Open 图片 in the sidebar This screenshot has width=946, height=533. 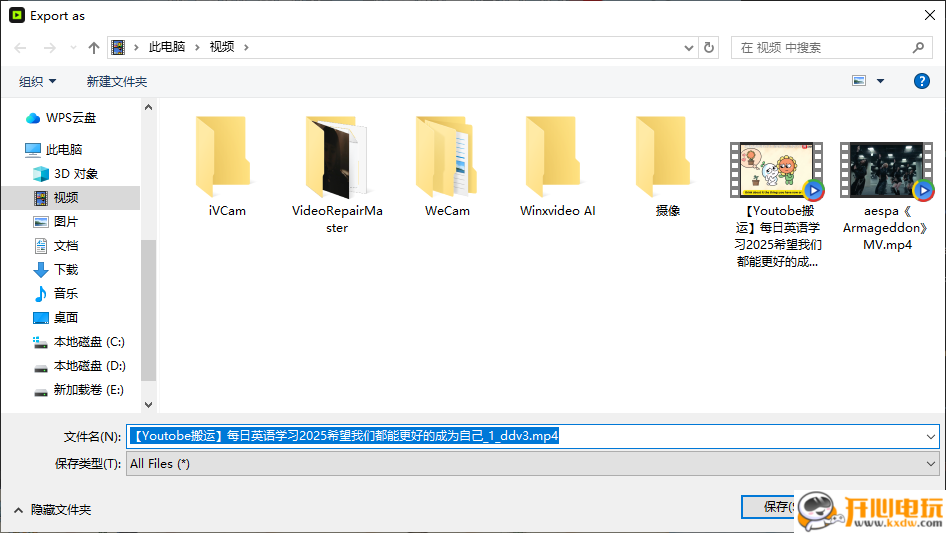coord(56,222)
